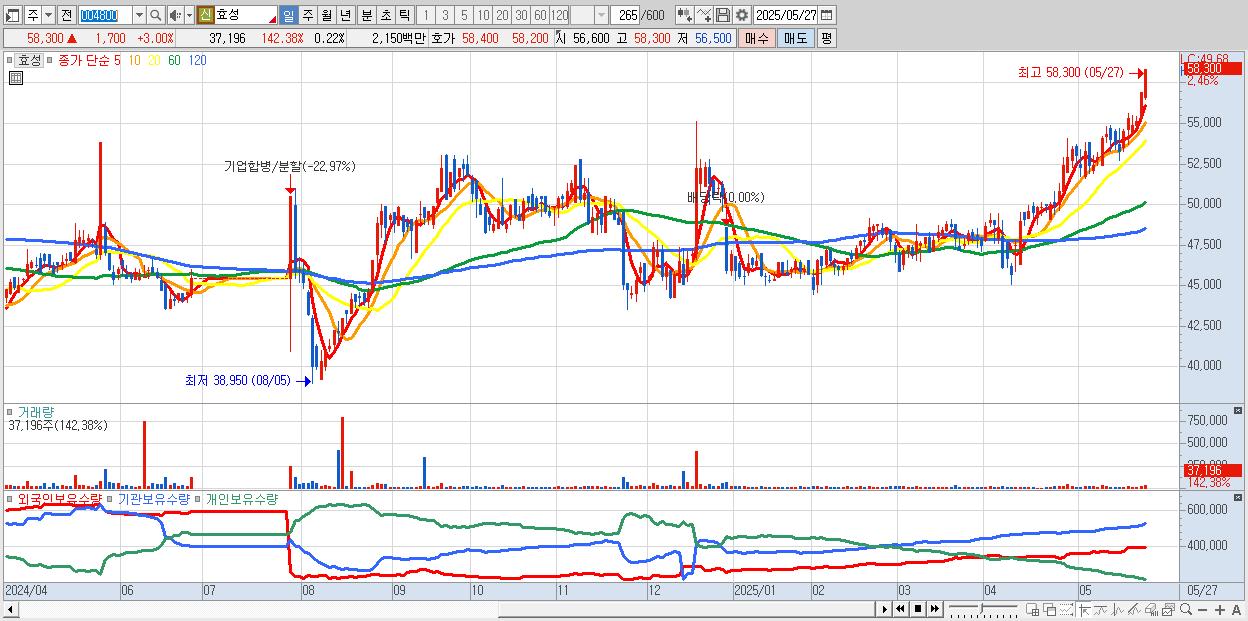Click the stock code field 004800
The width and height of the screenshot is (1248, 621).
(x=105, y=15)
